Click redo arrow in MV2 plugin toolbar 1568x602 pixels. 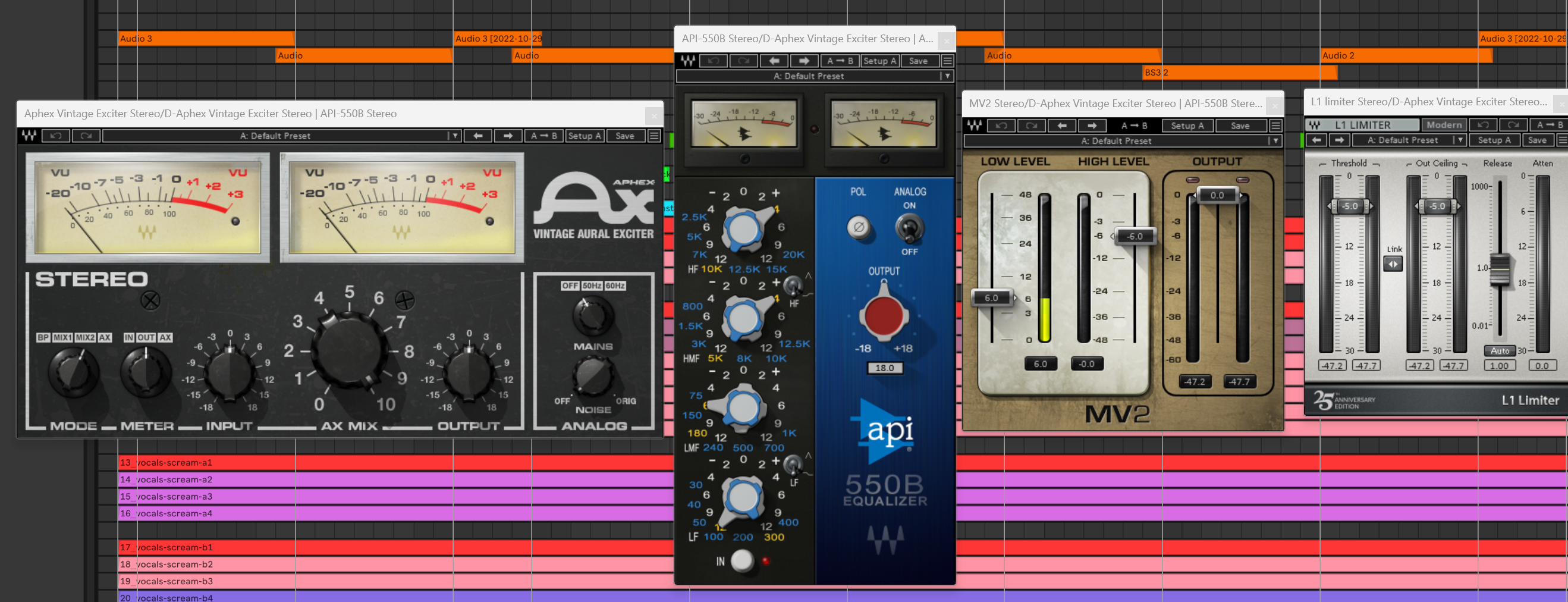(1031, 126)
